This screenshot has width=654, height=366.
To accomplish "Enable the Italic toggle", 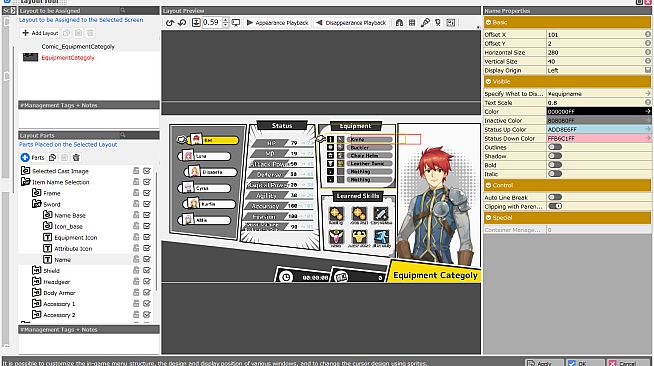I will (555, 174).
